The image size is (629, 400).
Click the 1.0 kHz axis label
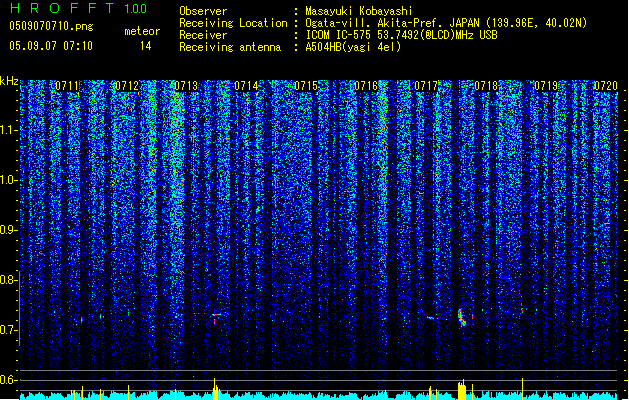point(8,180)
